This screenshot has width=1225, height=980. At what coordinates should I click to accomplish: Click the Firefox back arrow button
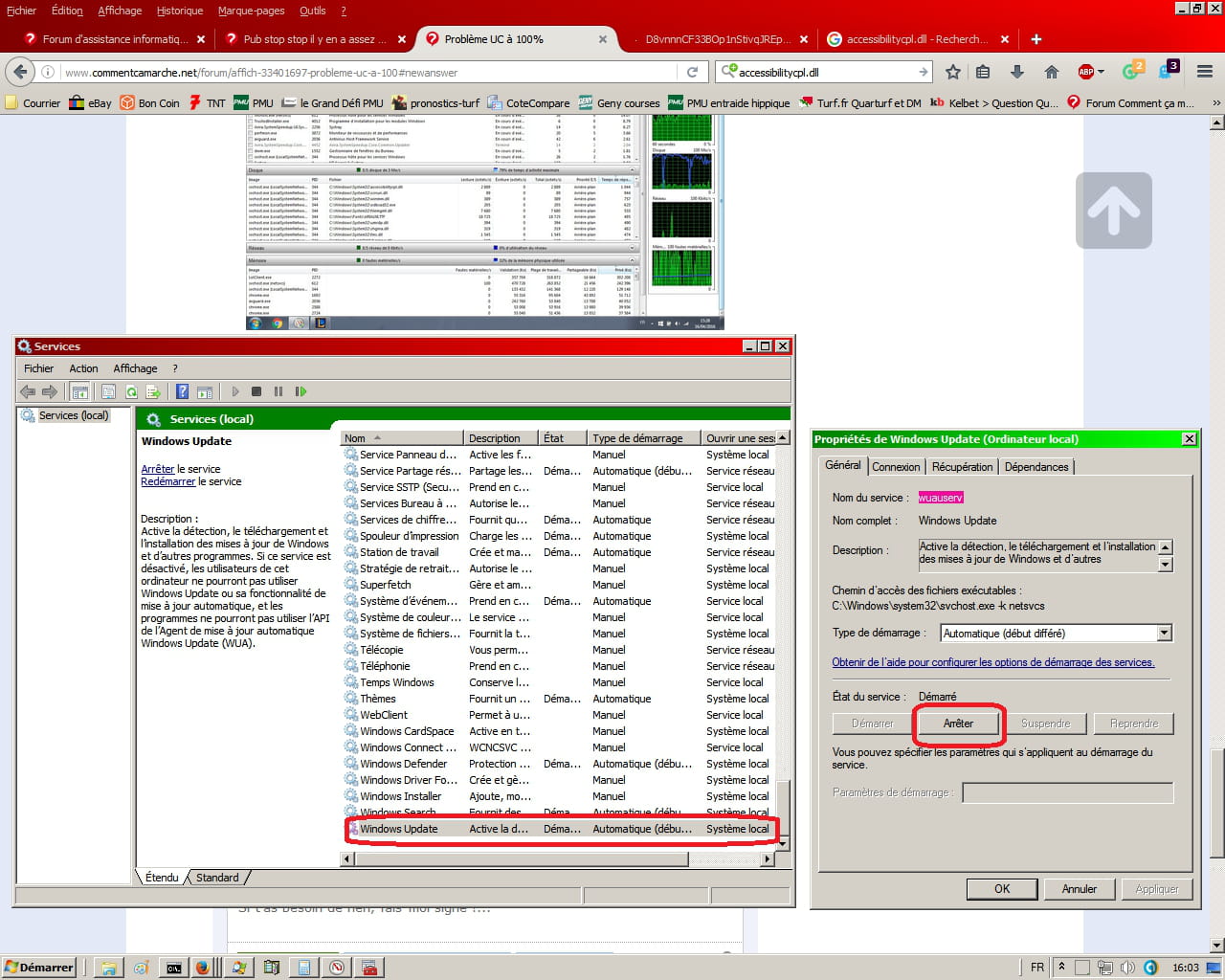click(20, 72)
